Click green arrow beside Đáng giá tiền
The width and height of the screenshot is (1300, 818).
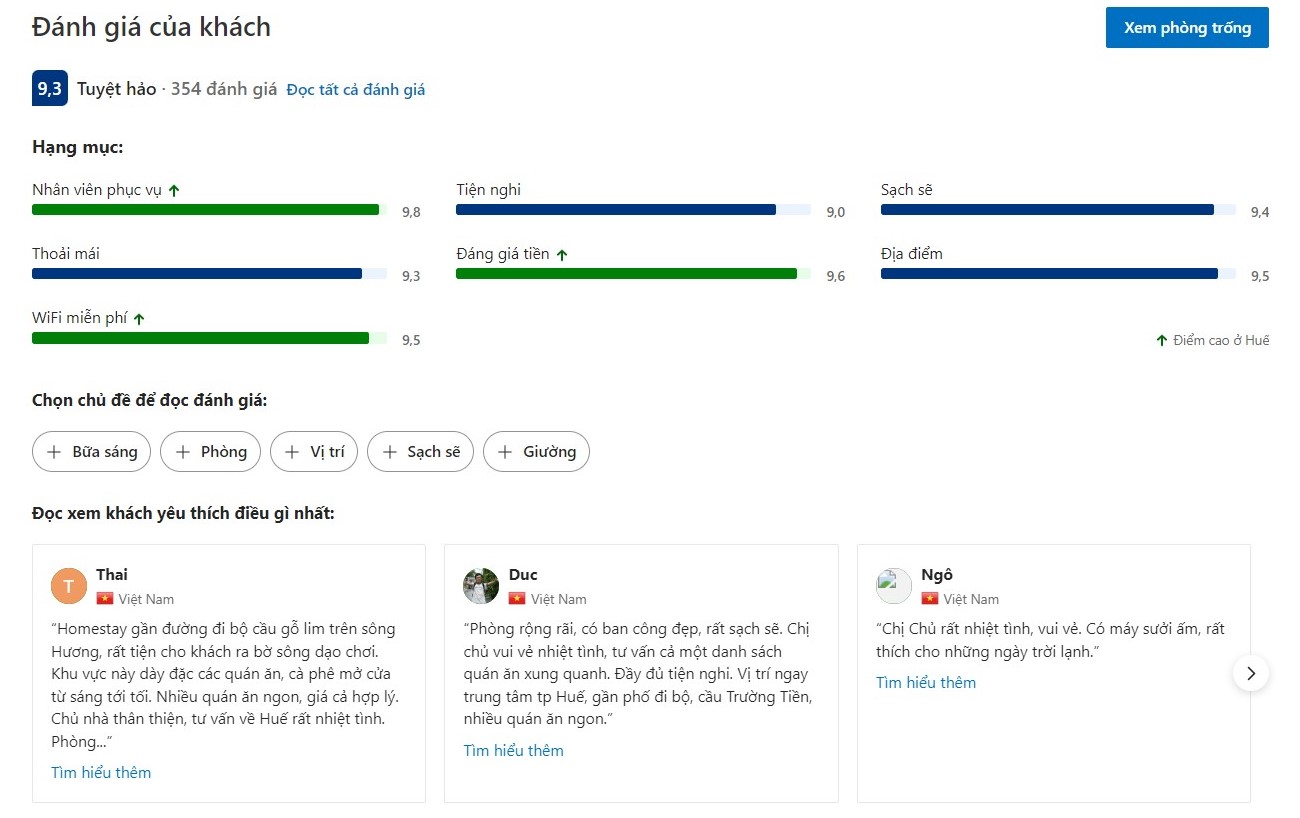click(x=562, y=255)
